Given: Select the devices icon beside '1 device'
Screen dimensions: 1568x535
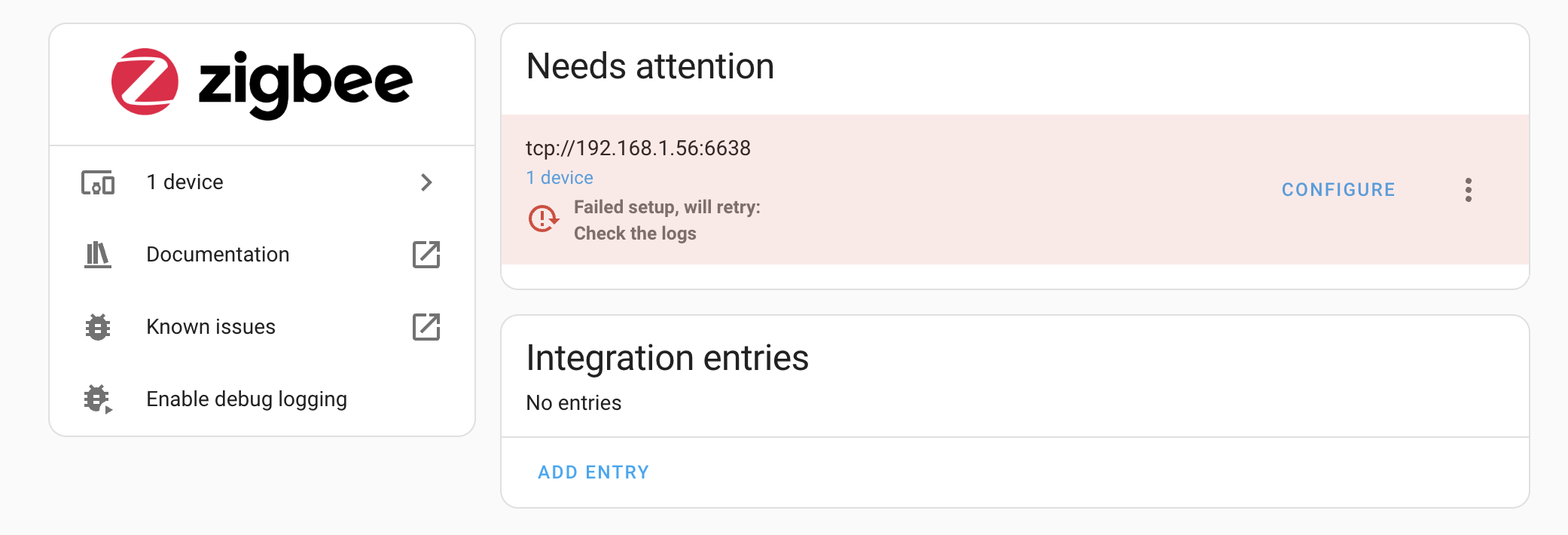Looking at the screenshot, I should tap(96, 182).
